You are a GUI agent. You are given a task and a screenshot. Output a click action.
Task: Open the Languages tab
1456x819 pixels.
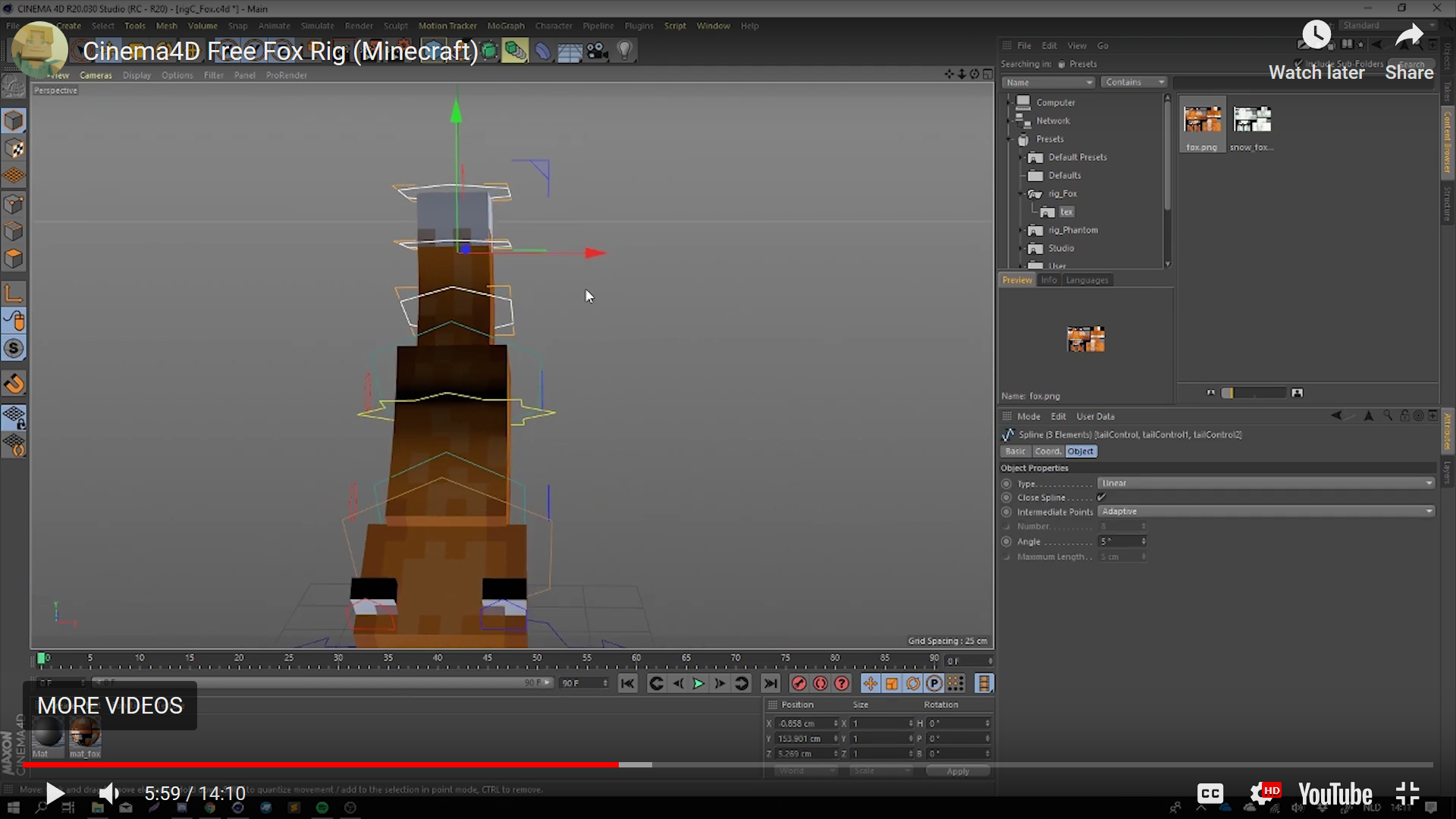1087,280
